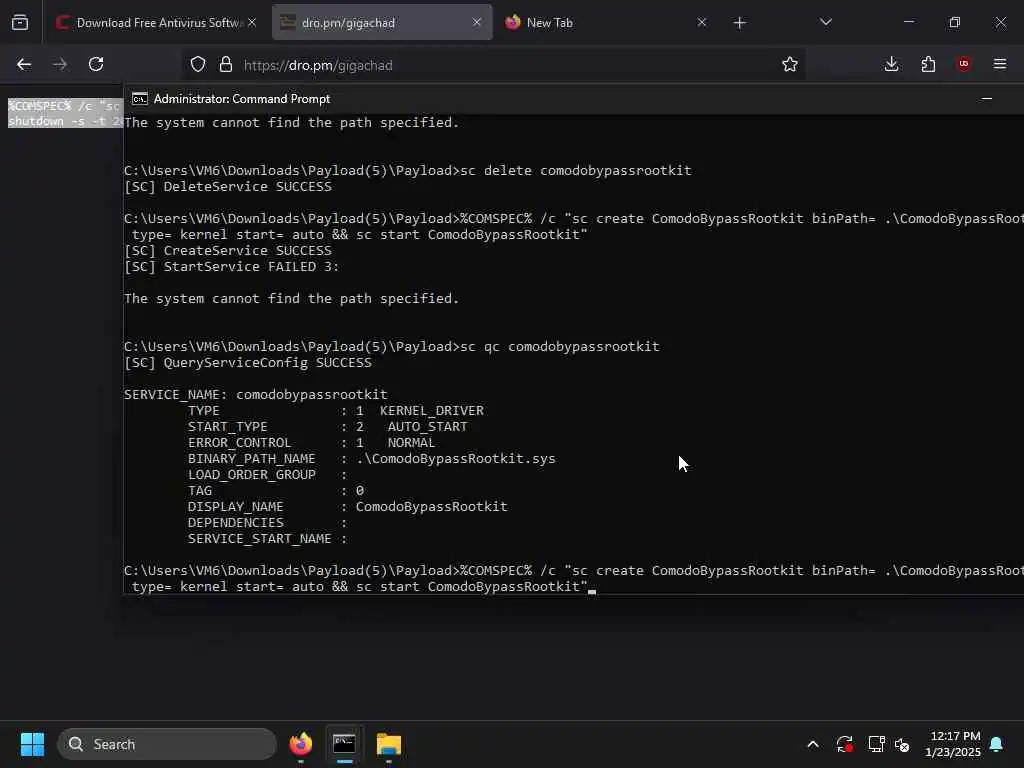Click the DISPLAY_NAME ComodoBypassRootkit value

point(431,507)
